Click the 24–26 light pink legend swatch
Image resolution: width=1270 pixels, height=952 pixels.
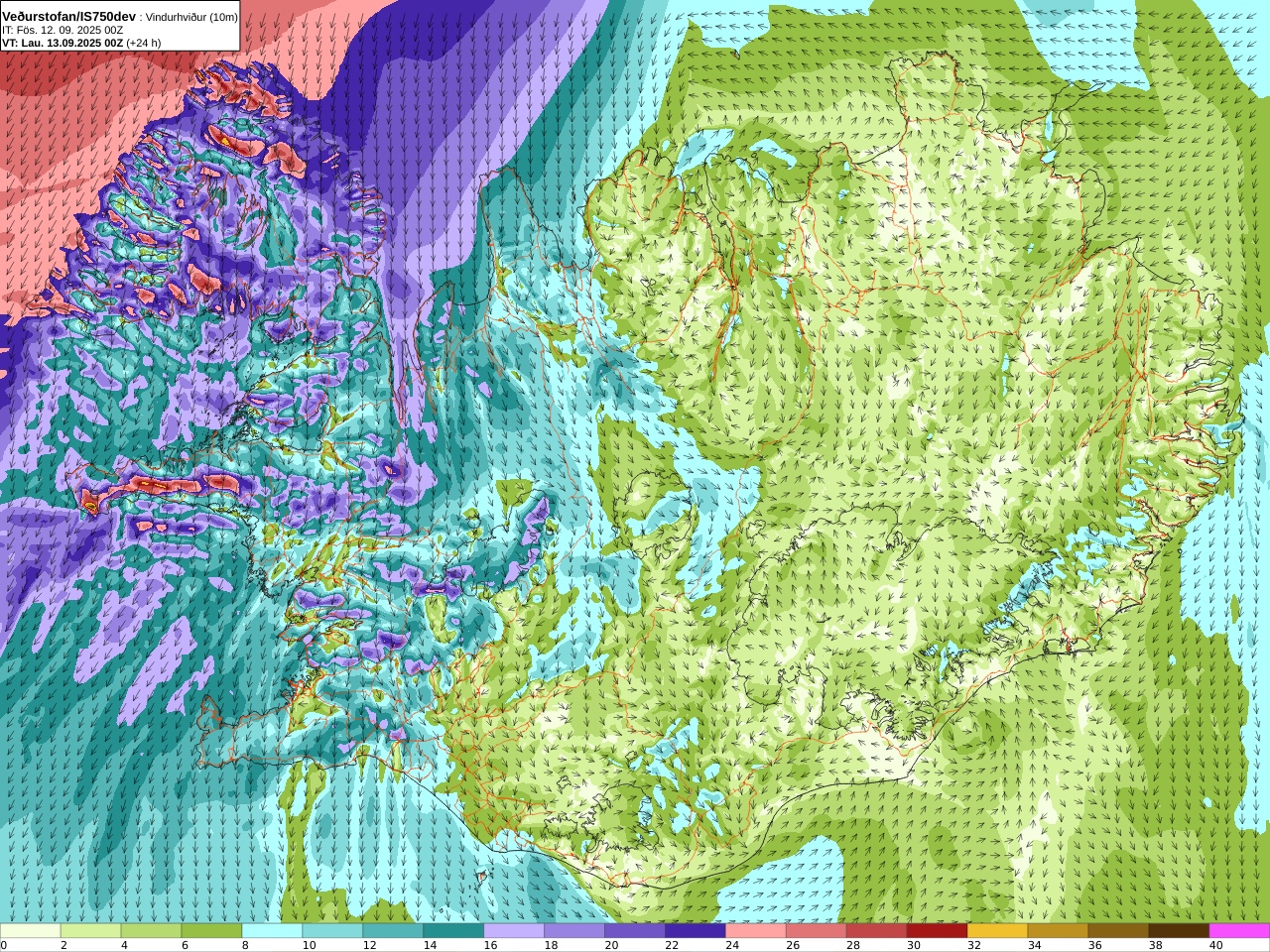tap(756, 931)
